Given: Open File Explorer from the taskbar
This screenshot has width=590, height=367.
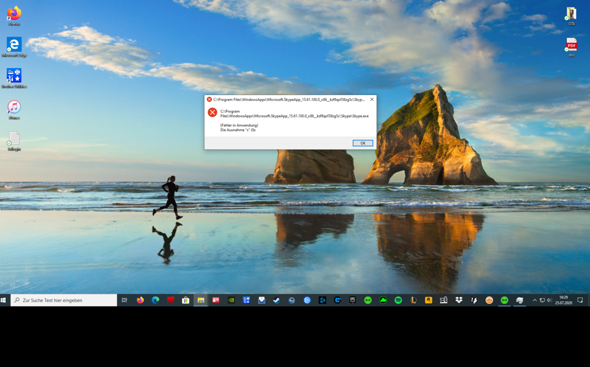Looking at the screenshot, I should pyautogui.click(x=201, y=300).
